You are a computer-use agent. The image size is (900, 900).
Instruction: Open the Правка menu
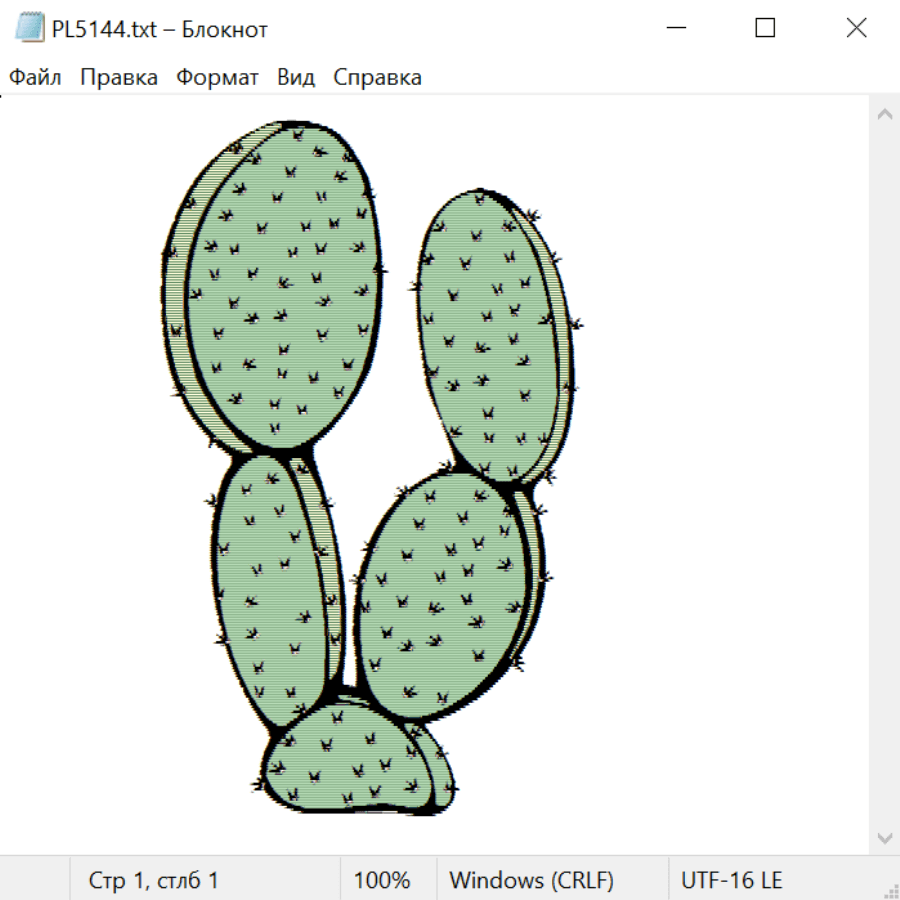119,78
